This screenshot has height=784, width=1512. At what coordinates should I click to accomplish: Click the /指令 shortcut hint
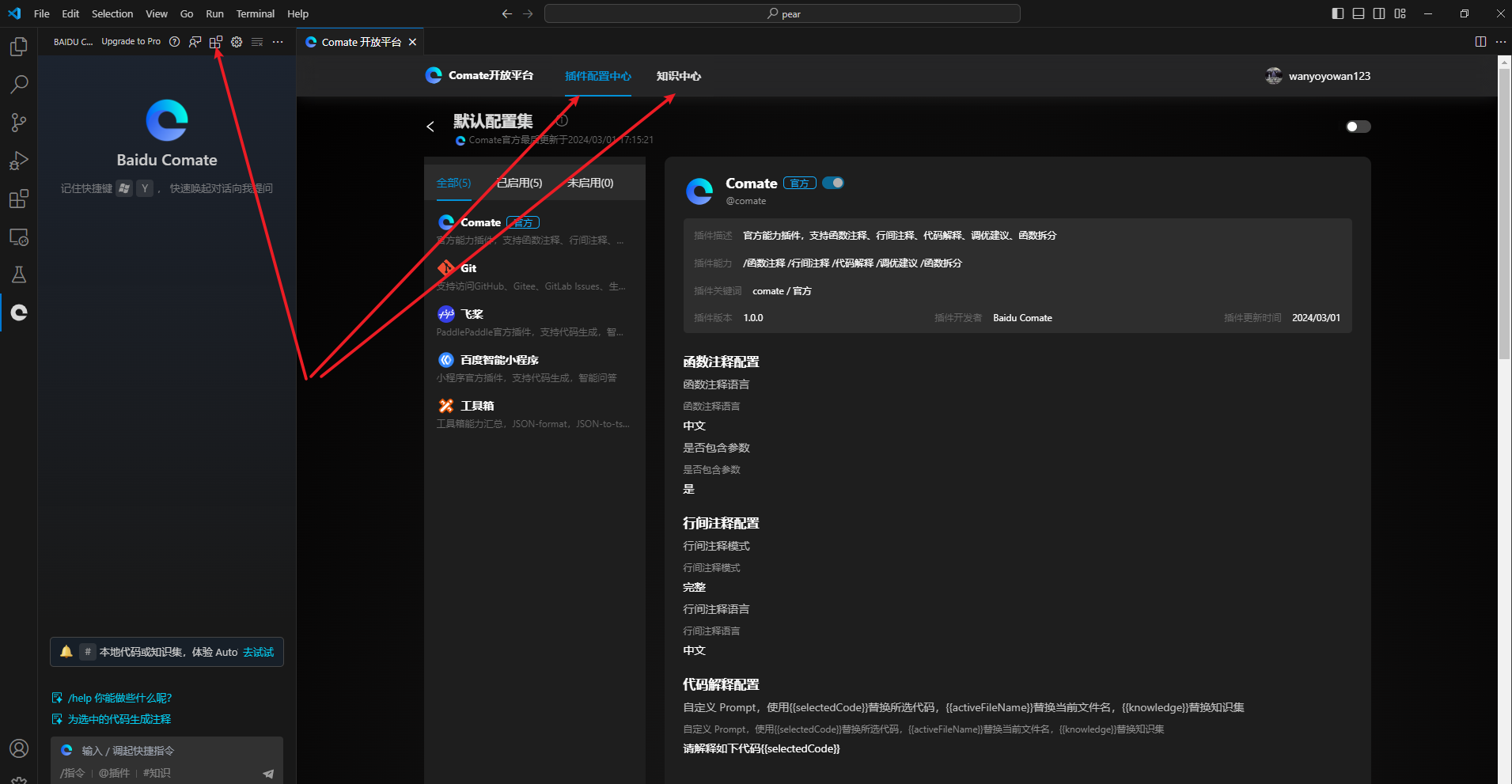tap(73, 773)
